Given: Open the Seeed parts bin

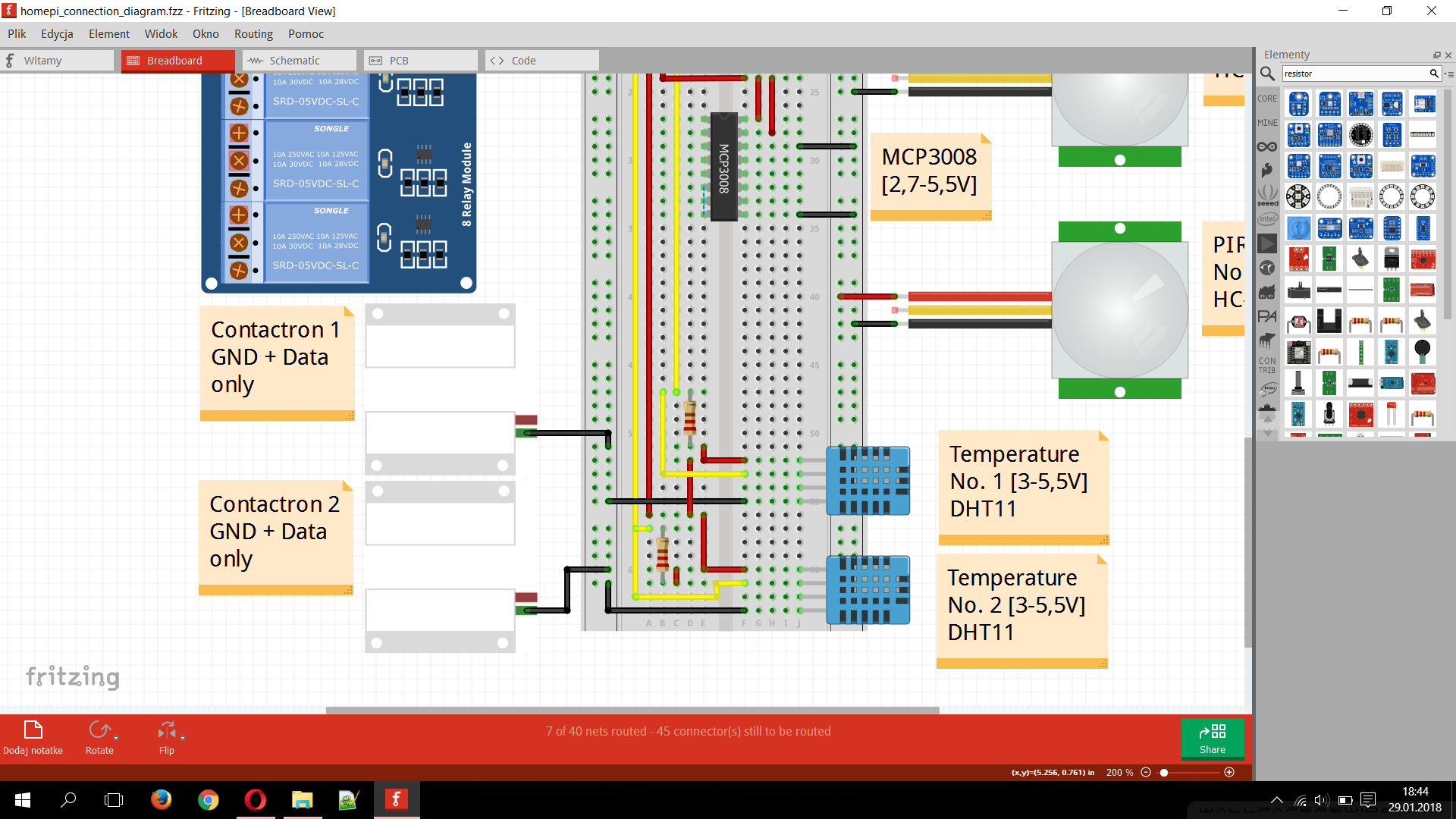Looking at the screenshot, I should coord(1267,195).
